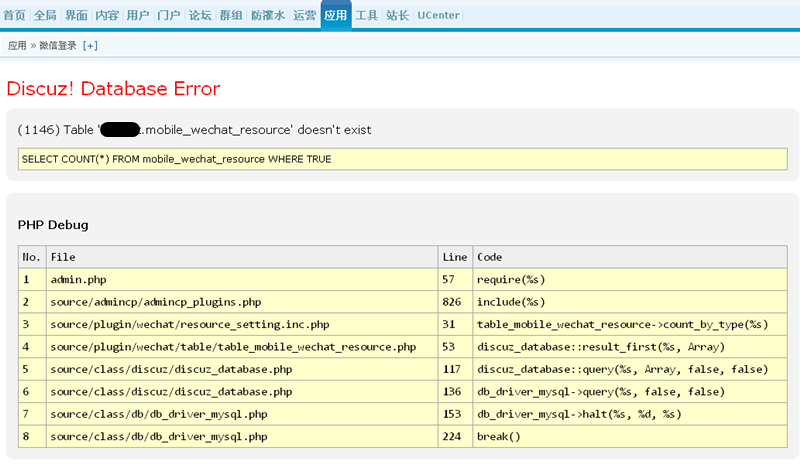800x464 pixels.
Task: Click the admin.php file cell
Action: click(242, 280)
